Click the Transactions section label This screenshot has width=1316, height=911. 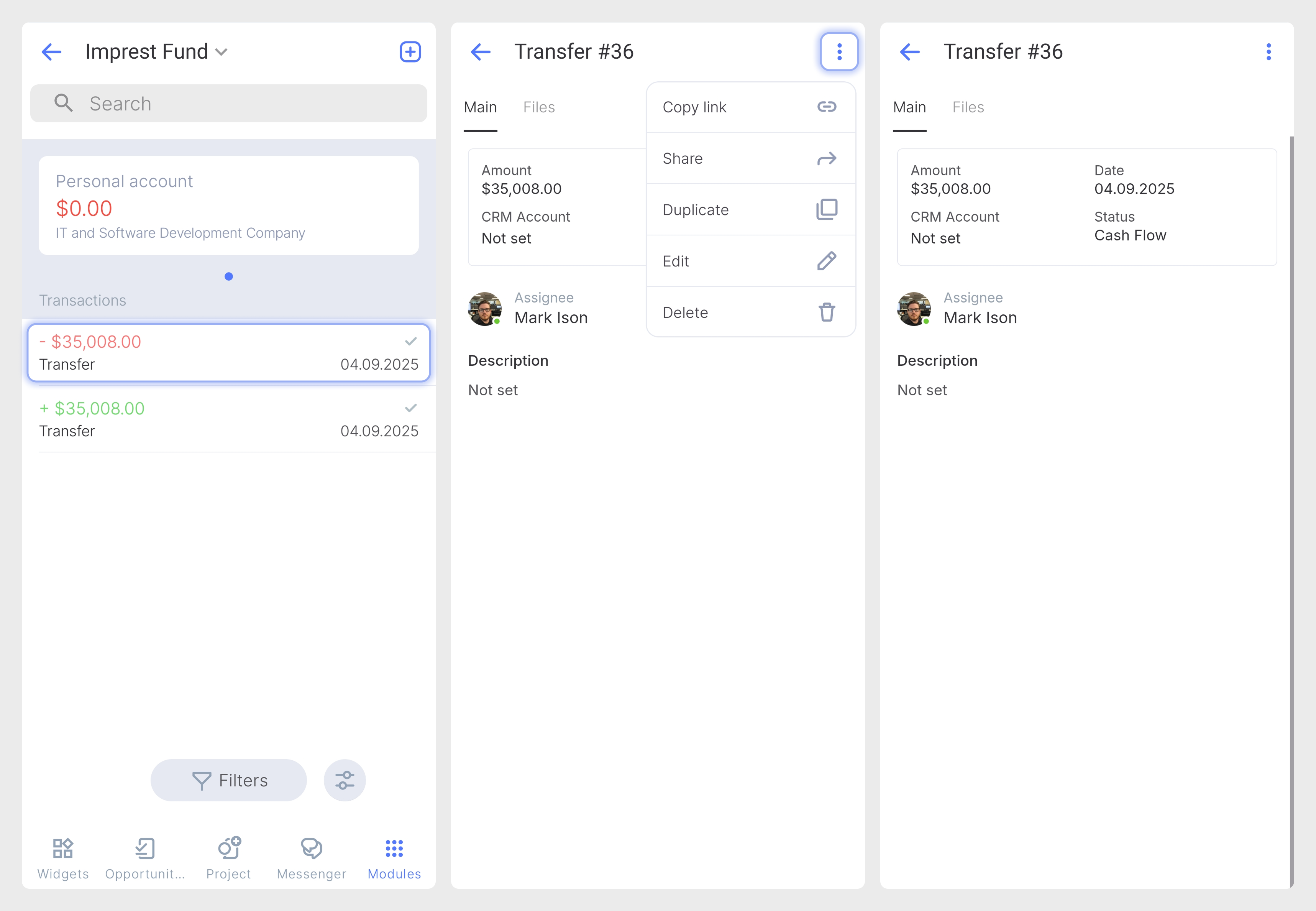click(x=83, y=300)
